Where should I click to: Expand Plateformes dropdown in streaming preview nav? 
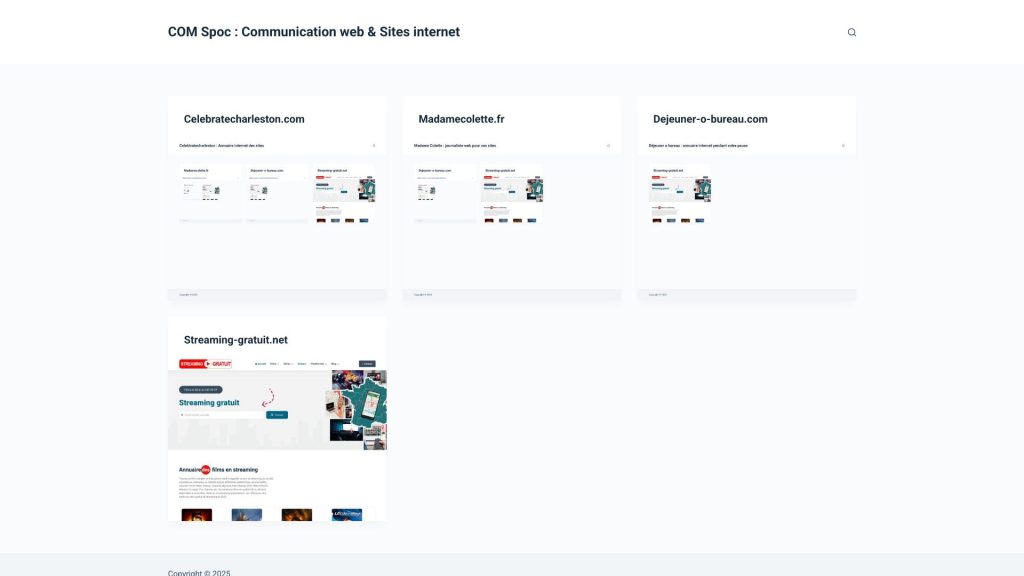(x=318, y=364)
